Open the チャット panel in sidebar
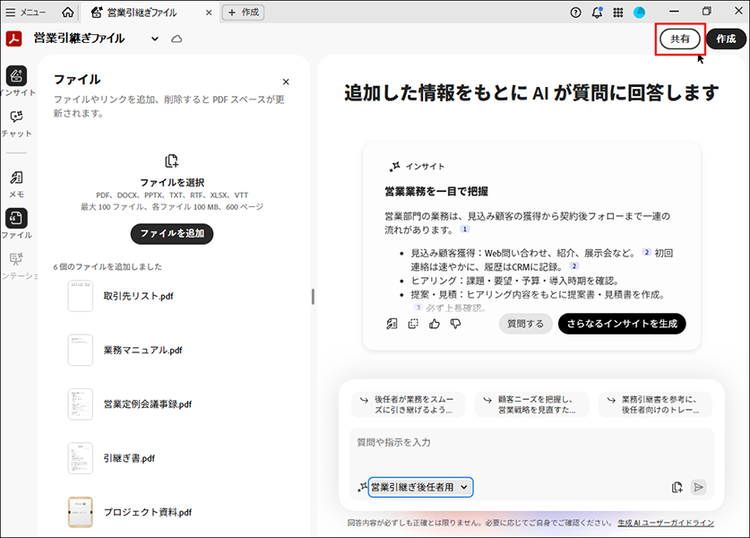This screenshot has width=750, height=538. click(x=16, y=122)
